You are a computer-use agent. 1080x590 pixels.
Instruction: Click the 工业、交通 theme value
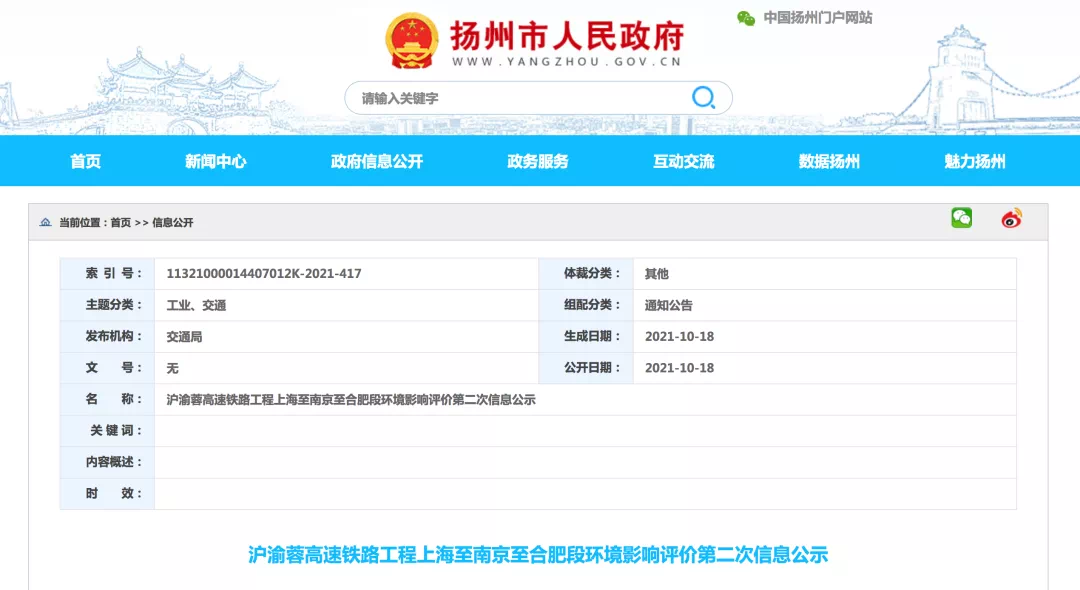click(196, 305)
